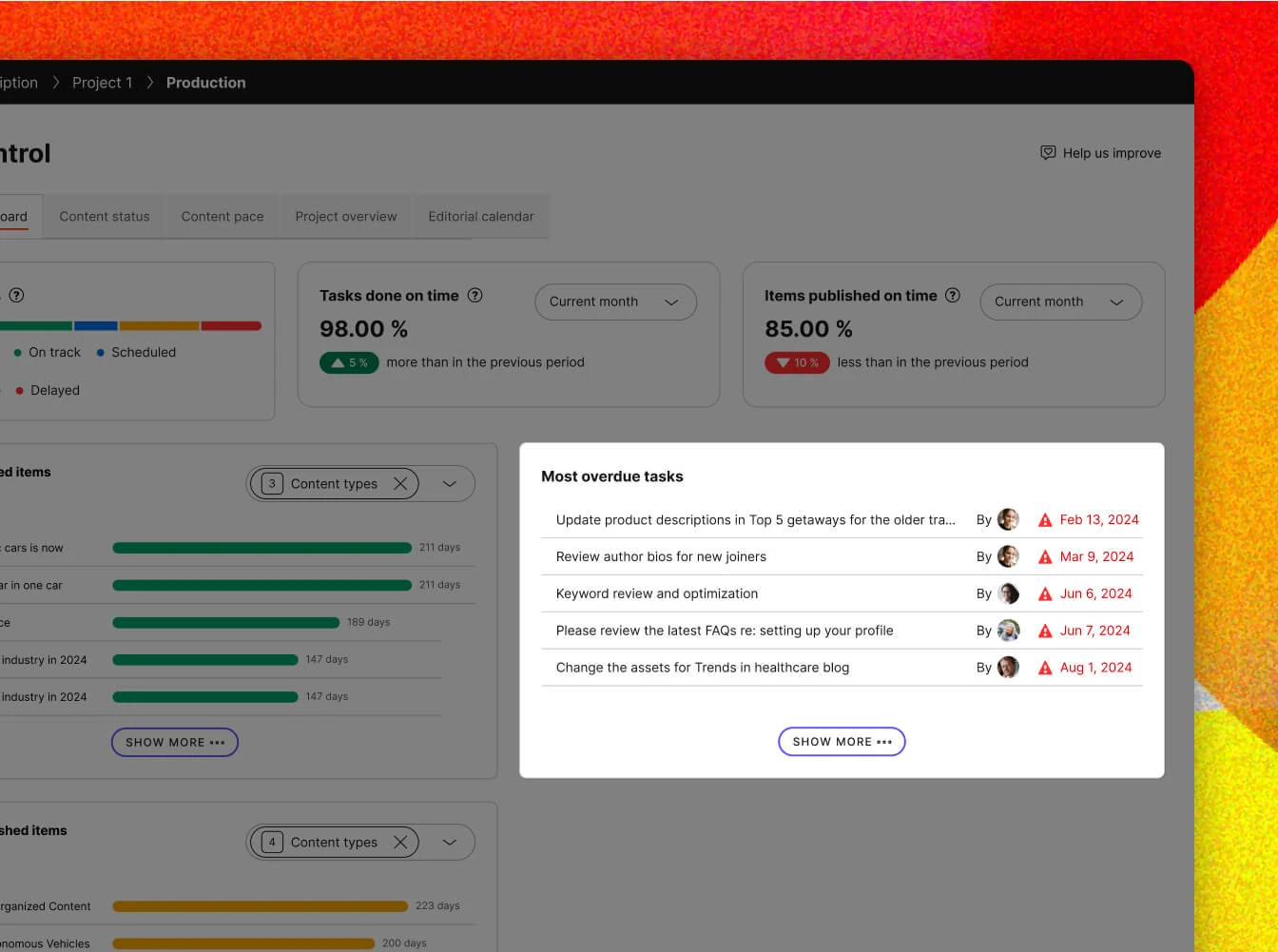Screen dimensions: 1278x952
Task: Clear the 3 Content types filter with X
Action: click(x=400, y=484)
